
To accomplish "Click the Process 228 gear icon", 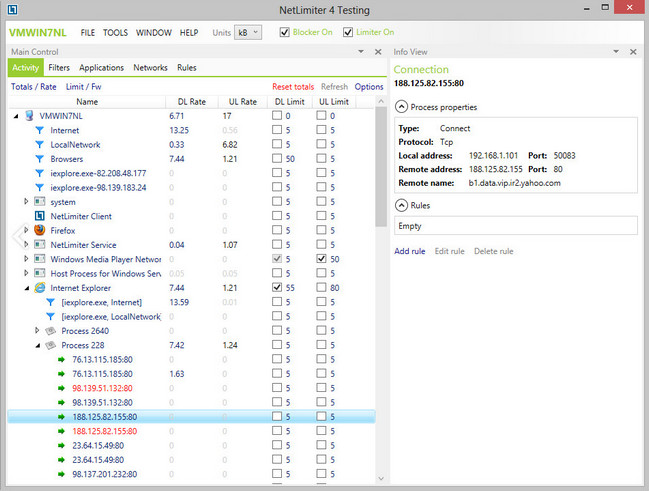I will click(x=50, y=345).
